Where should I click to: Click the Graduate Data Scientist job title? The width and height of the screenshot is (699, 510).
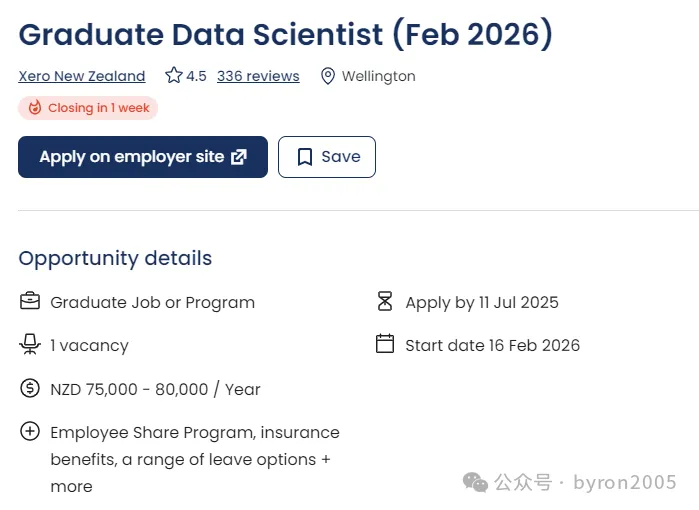[x=285, y=34]
